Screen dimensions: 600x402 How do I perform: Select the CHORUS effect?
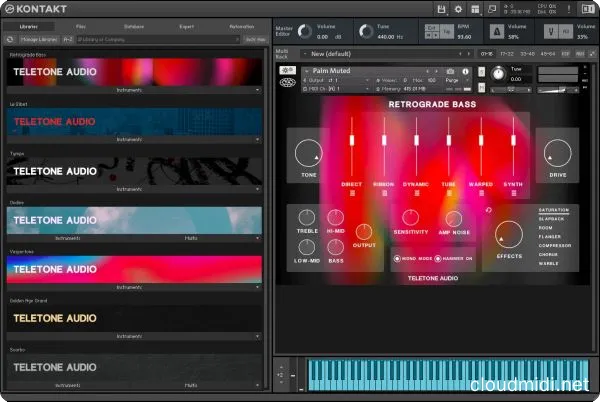pos(548,255)
